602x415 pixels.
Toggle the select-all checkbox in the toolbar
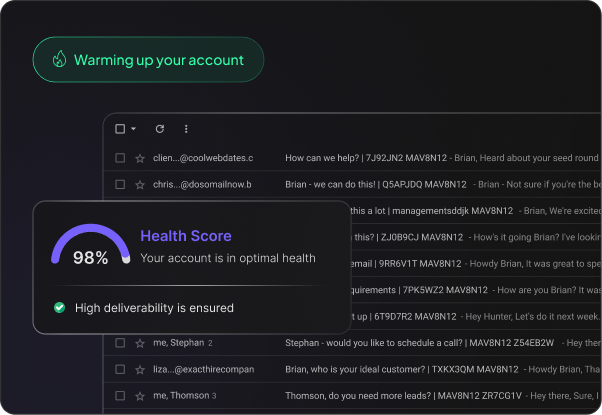[120, 129]
